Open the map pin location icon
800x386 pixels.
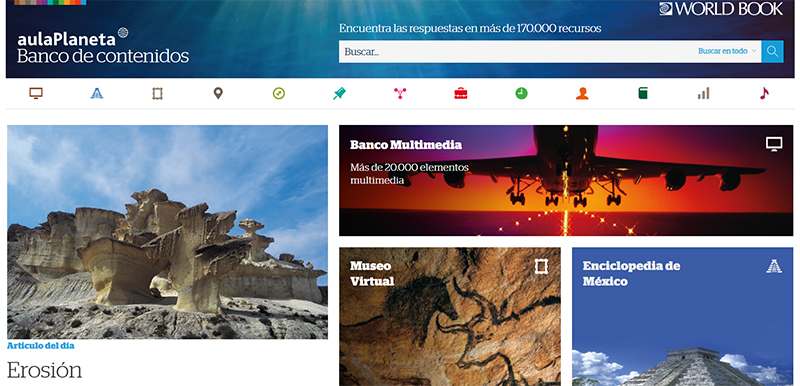(x=218, y=93)
